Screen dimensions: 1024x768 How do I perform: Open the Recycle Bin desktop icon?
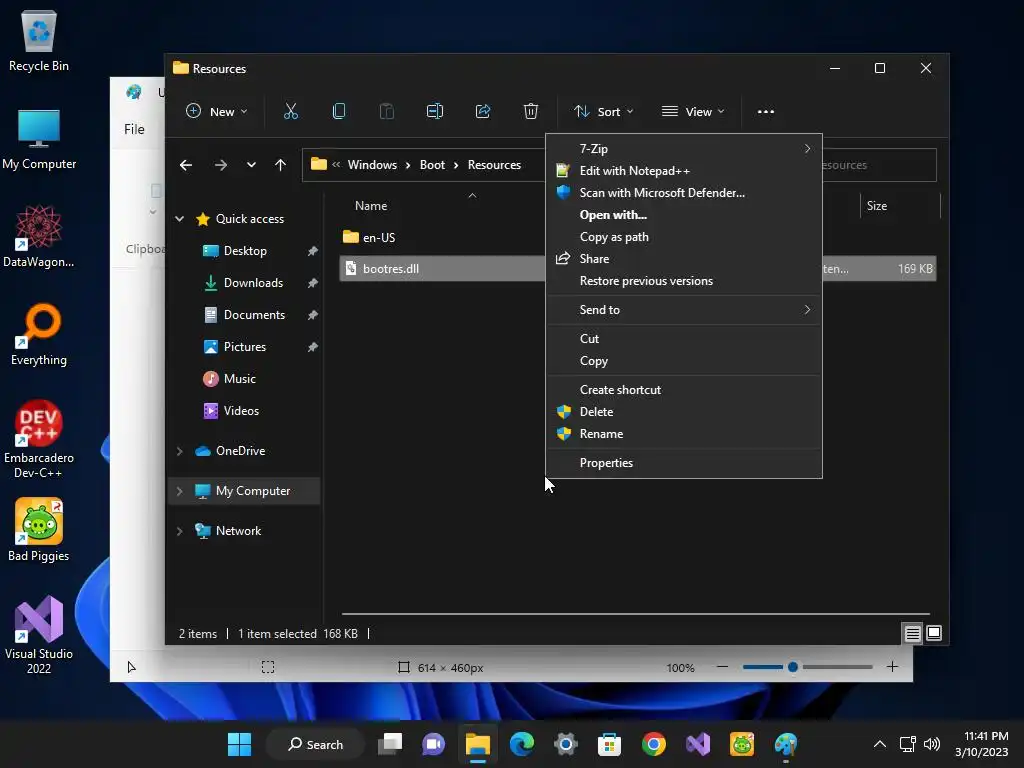click(x=39, y=40)
